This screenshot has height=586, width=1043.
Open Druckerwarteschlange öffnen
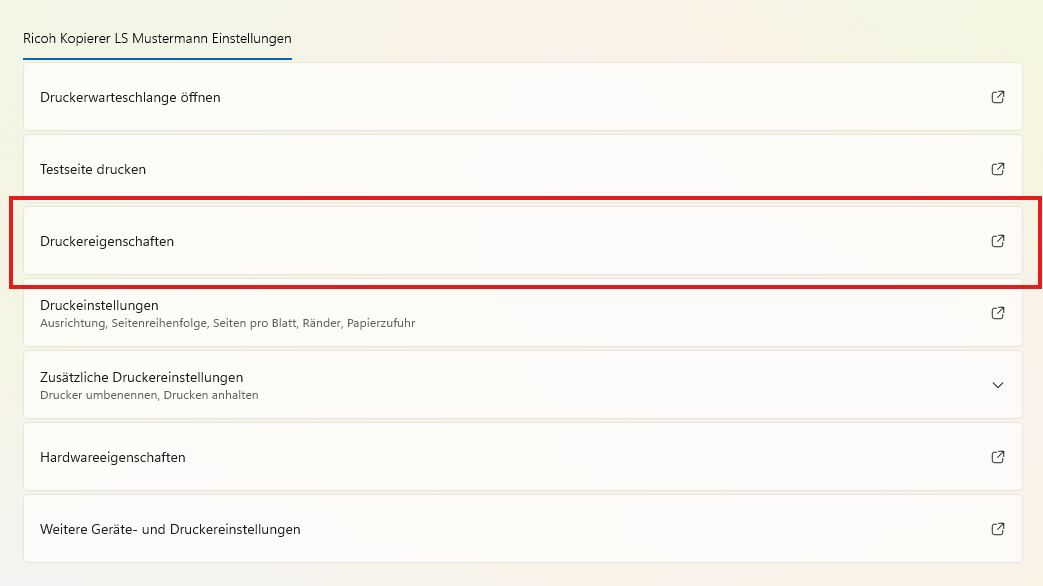[130, 97]
